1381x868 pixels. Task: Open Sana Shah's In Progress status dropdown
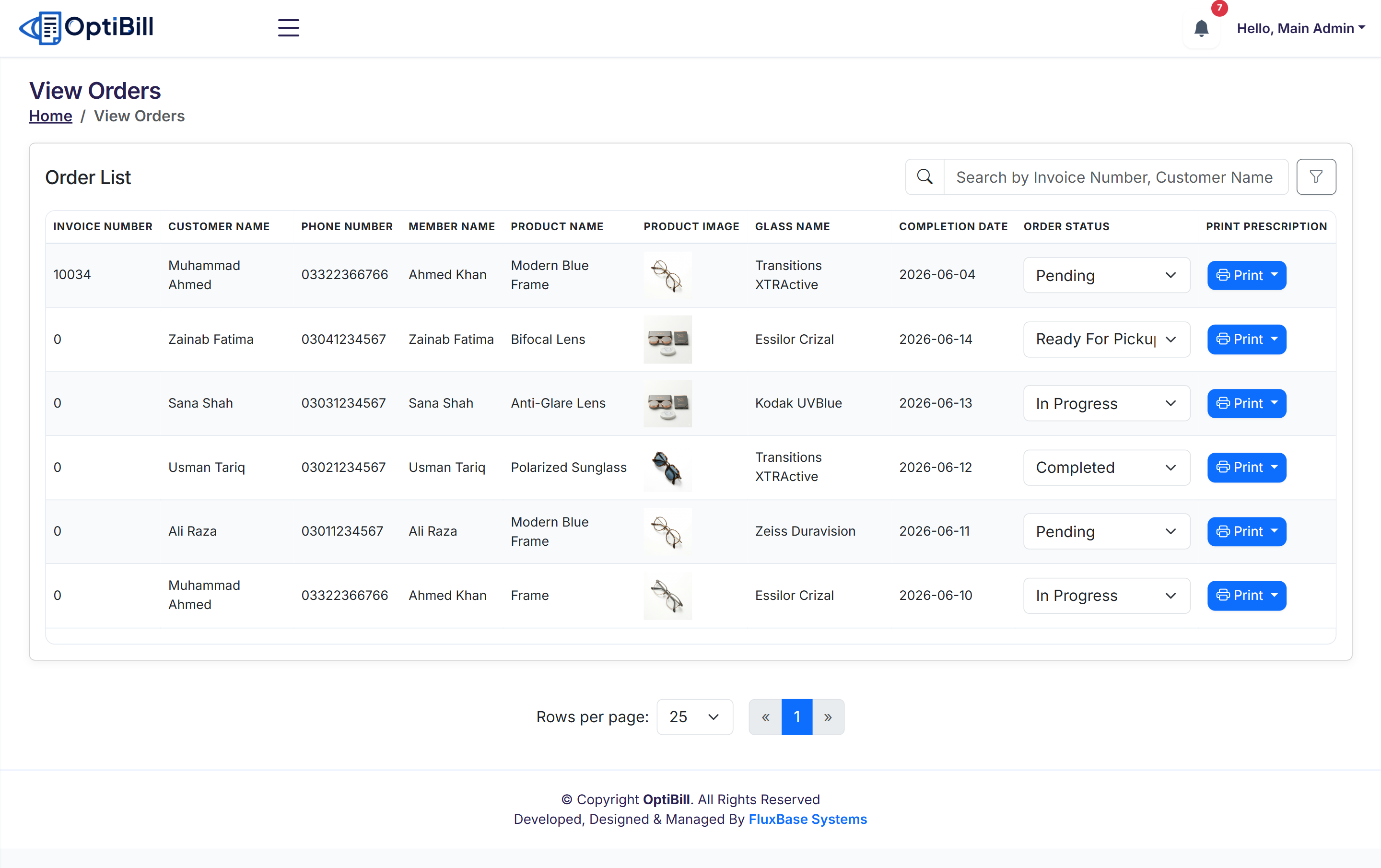click(1106, 403)
